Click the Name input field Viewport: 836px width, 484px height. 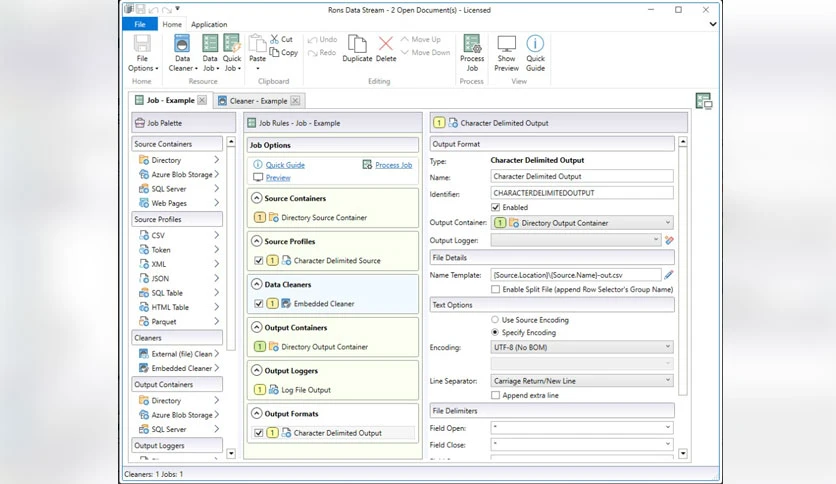pos(582,176)
